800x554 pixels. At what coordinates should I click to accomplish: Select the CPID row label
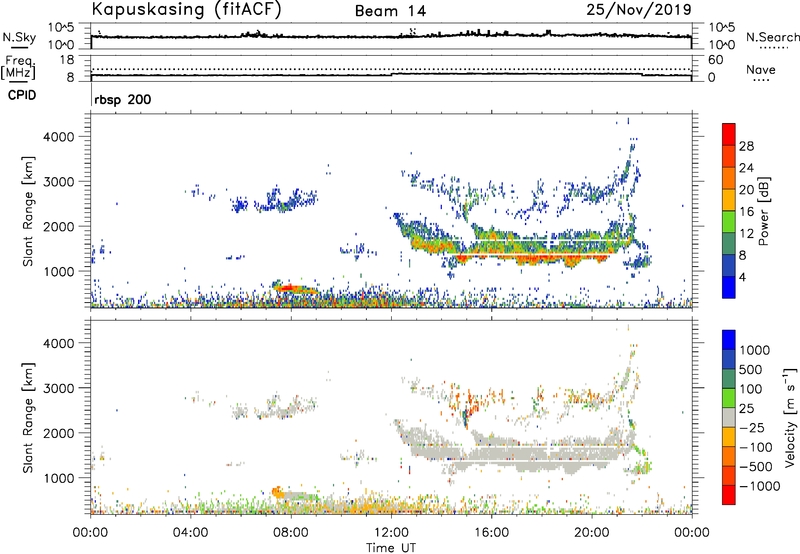[x=22, y=95]
